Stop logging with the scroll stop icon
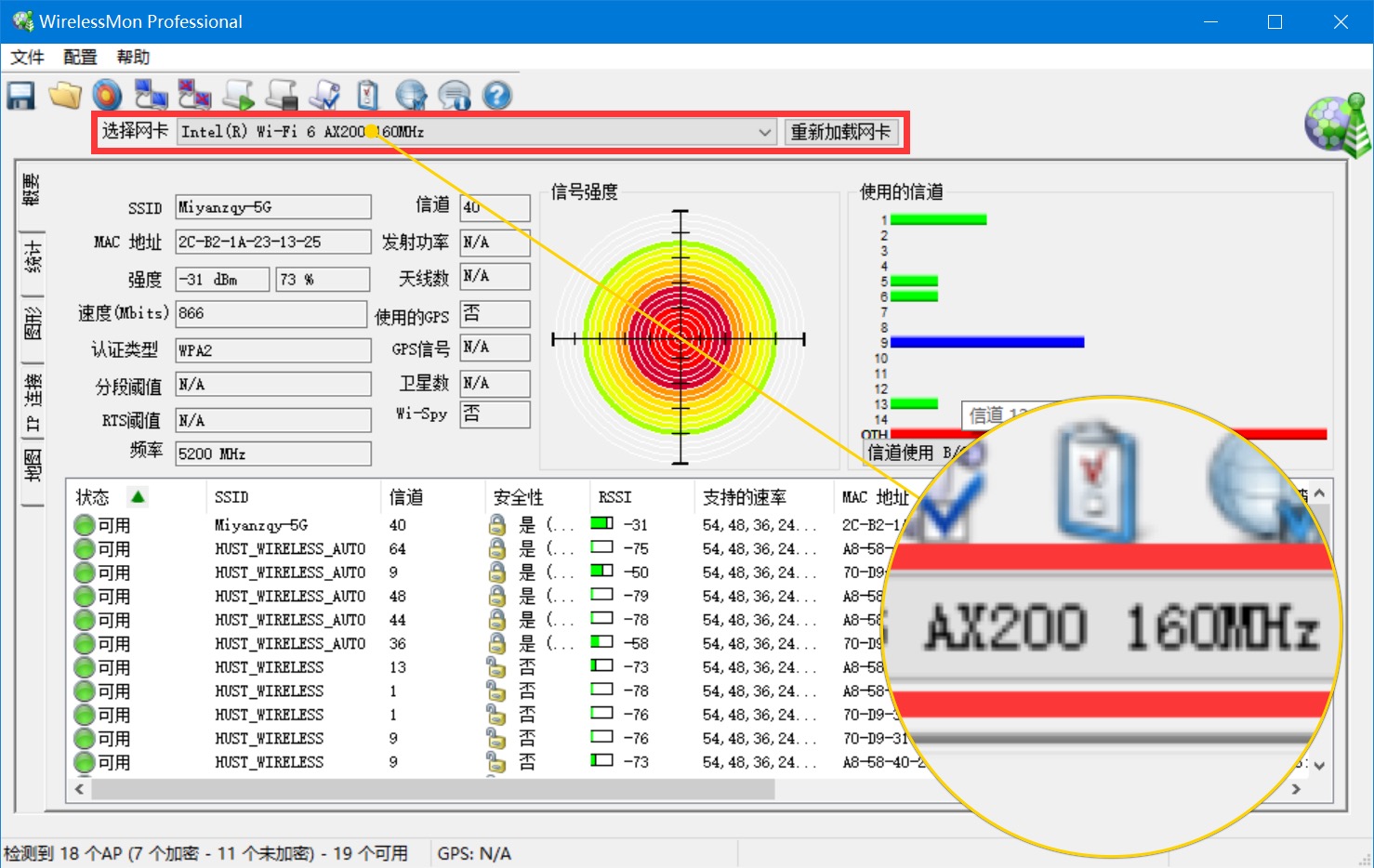The width and height of the screenshot is (1374, 868). click(x=282, y=95)
